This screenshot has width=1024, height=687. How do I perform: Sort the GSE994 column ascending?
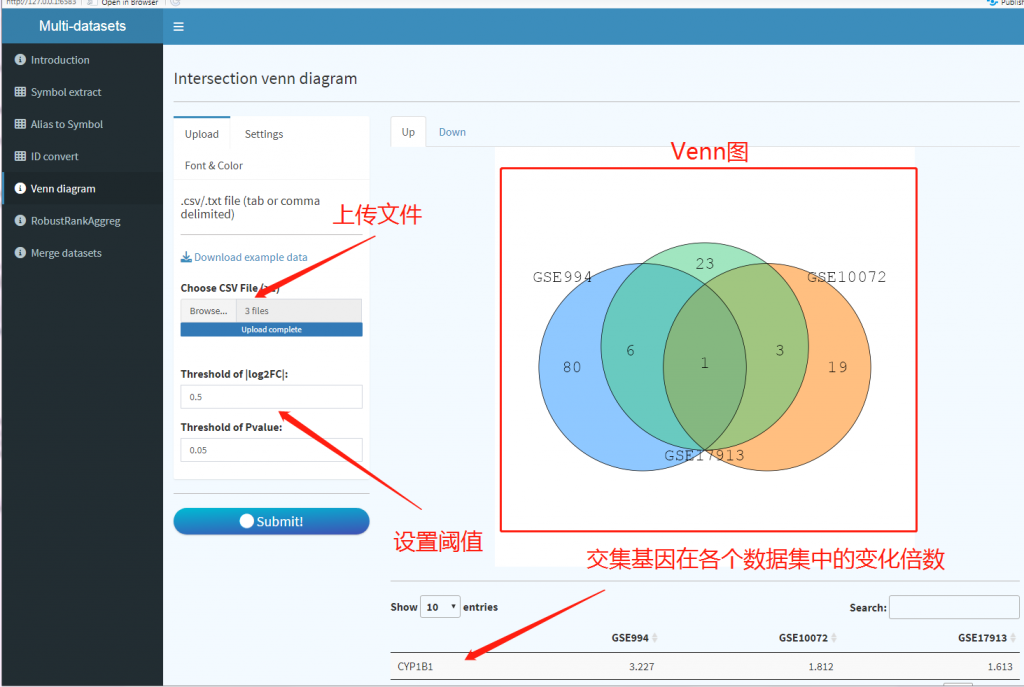655,637
